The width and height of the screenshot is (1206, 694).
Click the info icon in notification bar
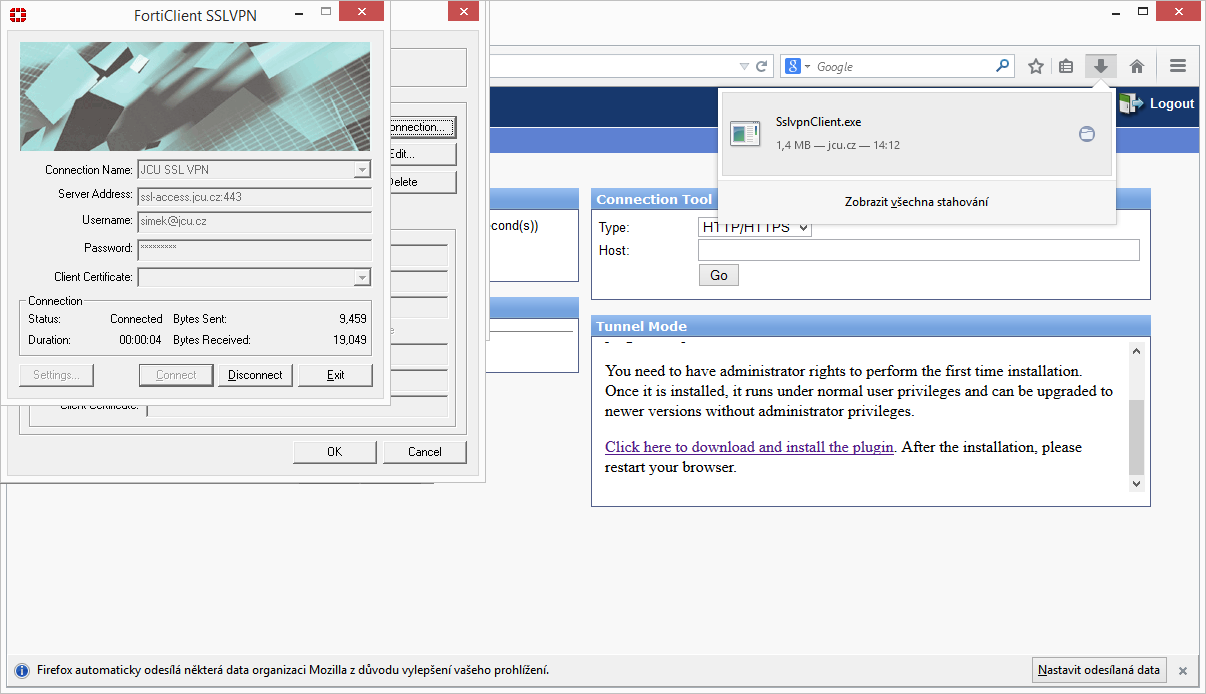(x=22, y=670)
